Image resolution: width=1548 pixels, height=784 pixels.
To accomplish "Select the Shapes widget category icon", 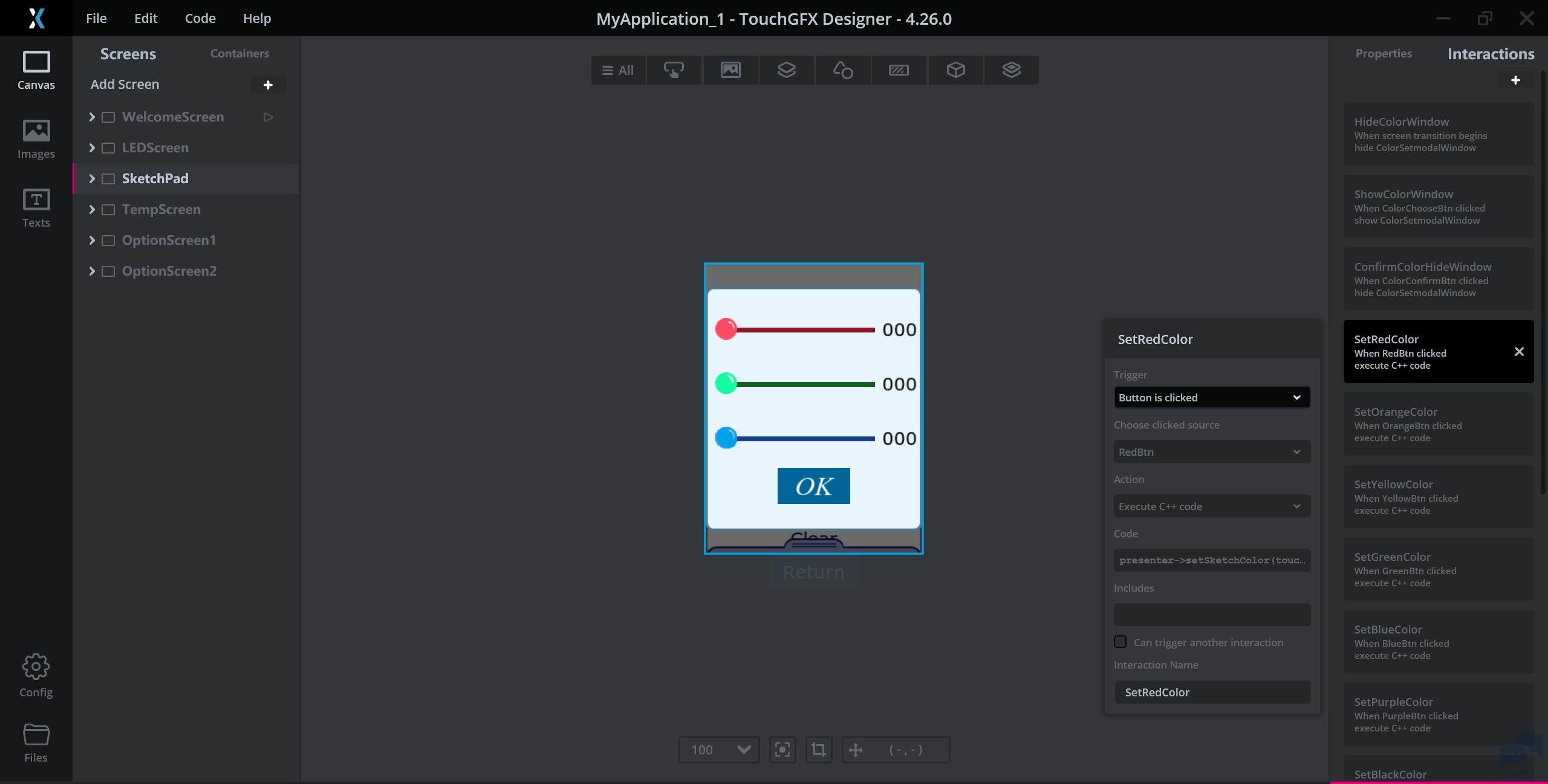I will click(843, 70).
